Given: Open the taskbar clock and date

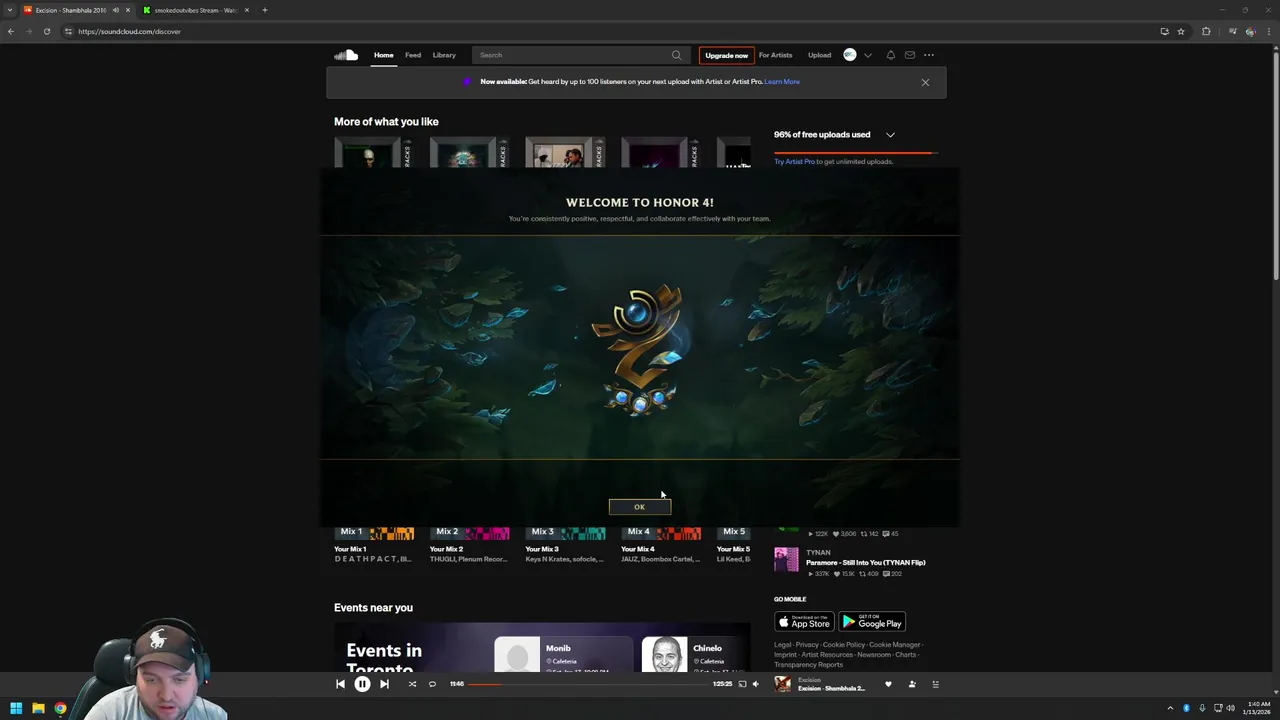Looking at the screenshot, I should tap(1258, 708).
